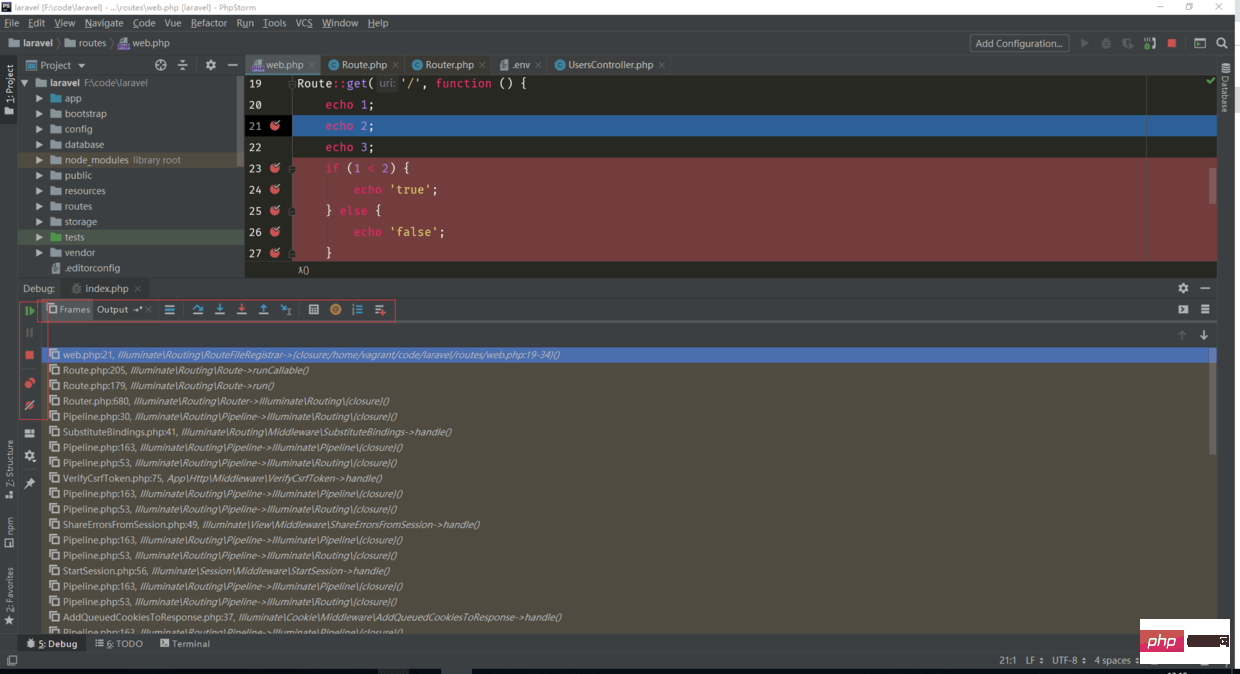Image resolution: width=1240 pixels, height=674 pixels.
Task: Open Terminal tool window button
Action: point(185,644)
